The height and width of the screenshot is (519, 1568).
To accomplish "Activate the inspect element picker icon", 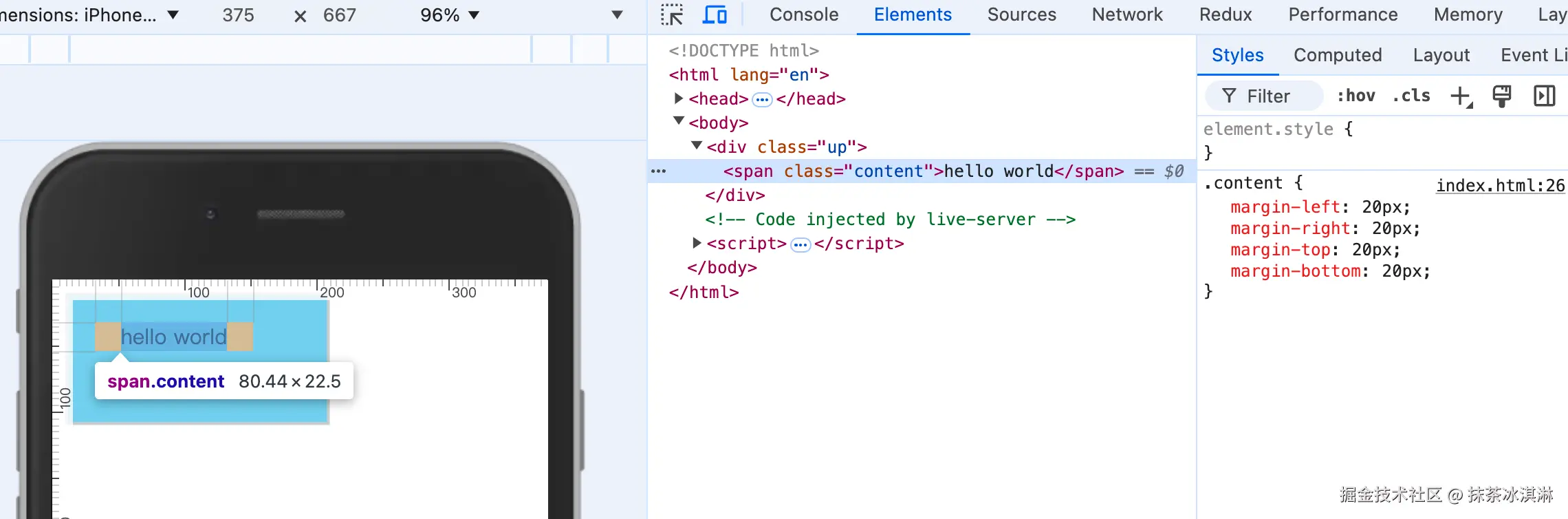I will tap(672, 14).
